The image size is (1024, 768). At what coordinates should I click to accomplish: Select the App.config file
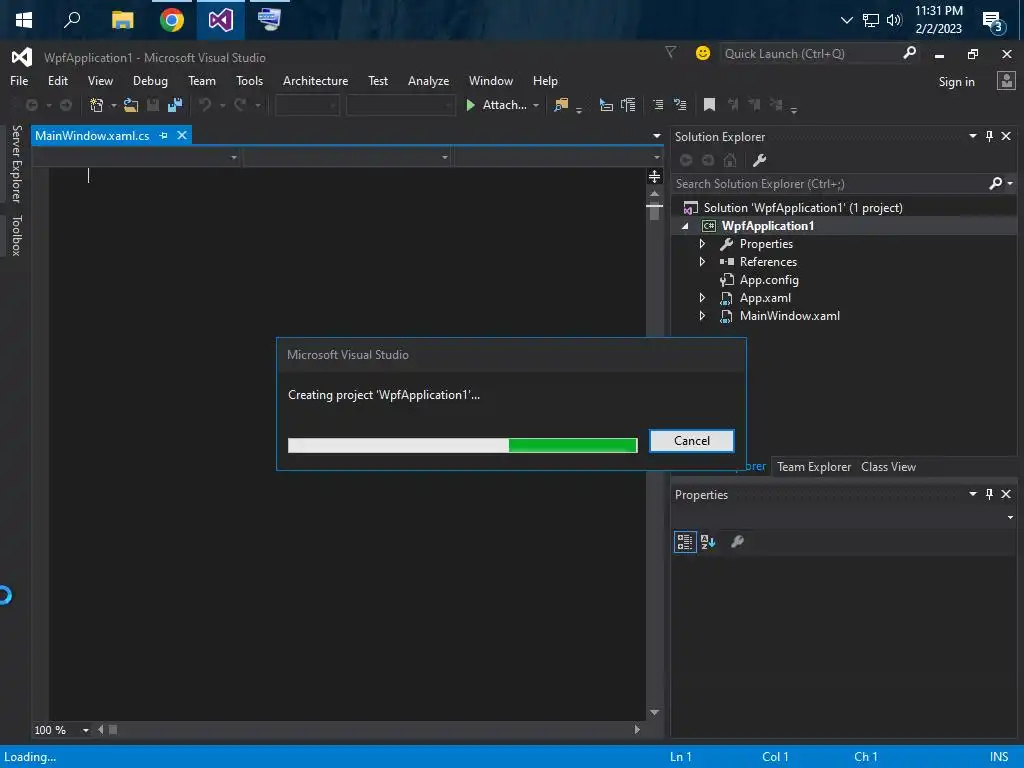[x=769, y=280]
